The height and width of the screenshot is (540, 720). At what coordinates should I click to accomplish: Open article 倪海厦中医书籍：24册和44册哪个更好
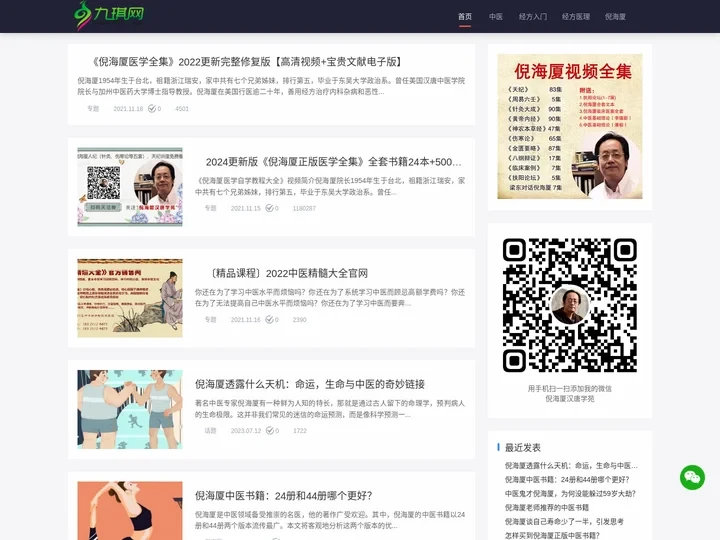[x=283, y=495]
